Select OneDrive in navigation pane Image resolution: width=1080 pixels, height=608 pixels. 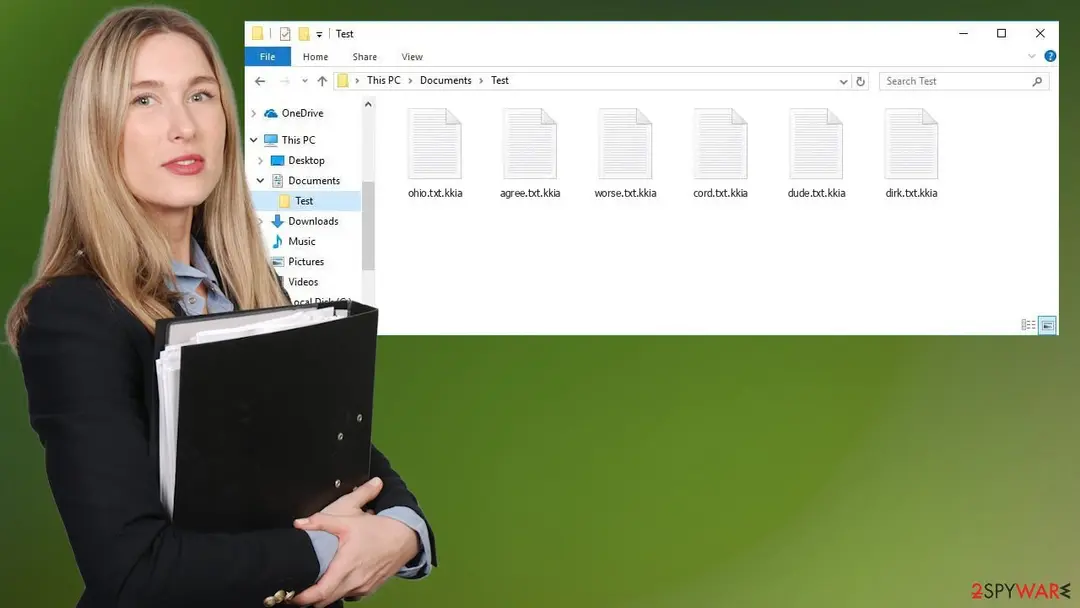coord(302,113)
